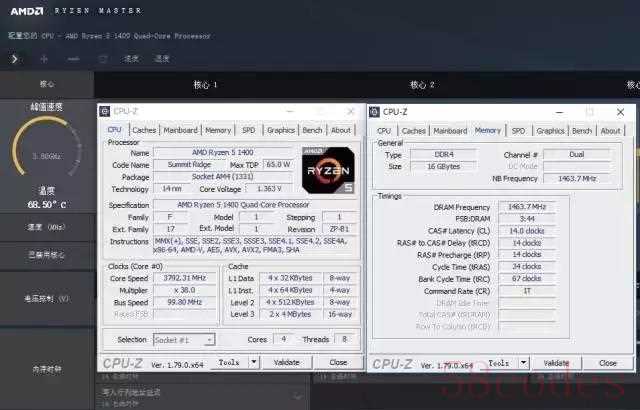Click the temperature reading 68.50° C

click(x=47, y=204)
